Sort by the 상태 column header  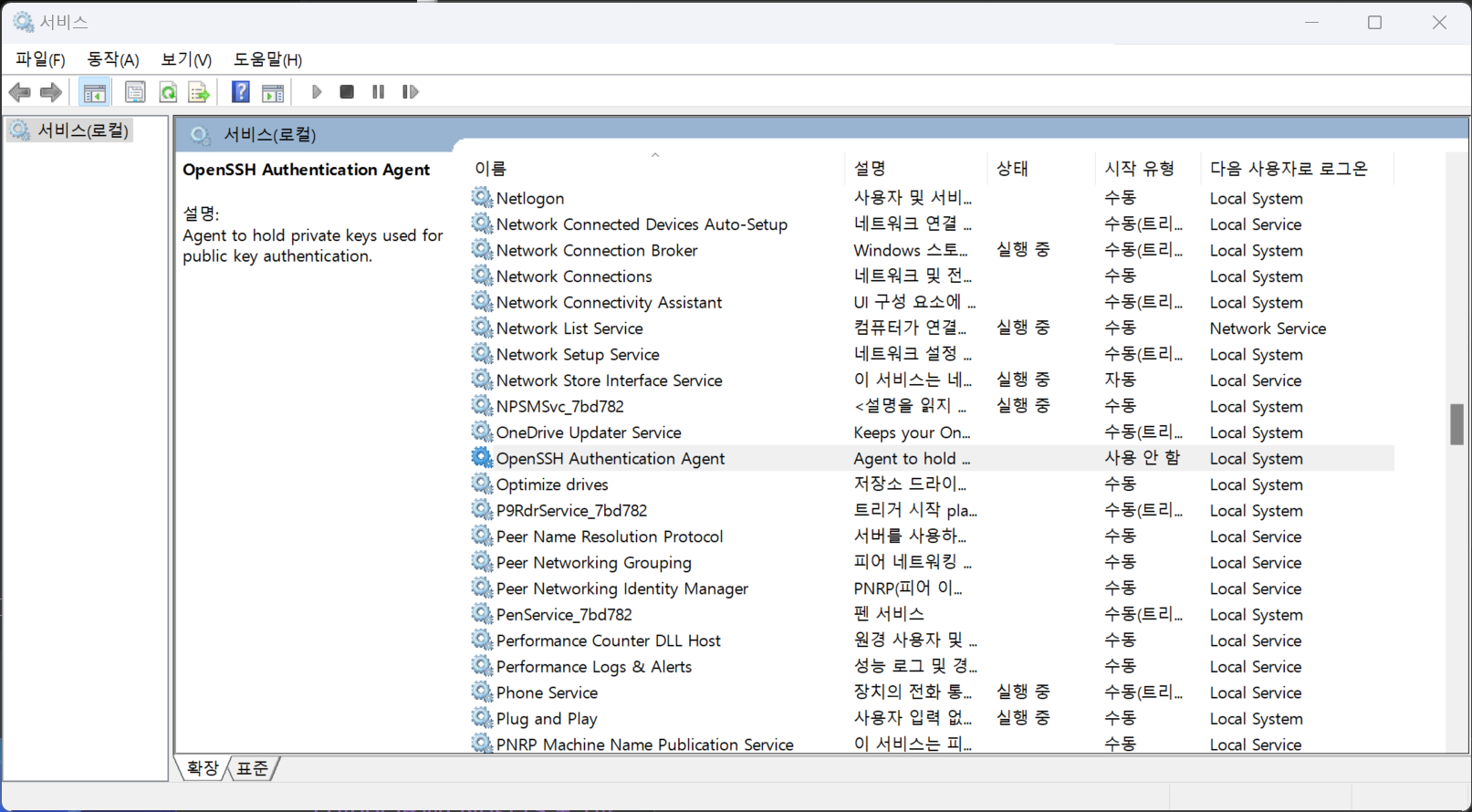coord(1041,168)
